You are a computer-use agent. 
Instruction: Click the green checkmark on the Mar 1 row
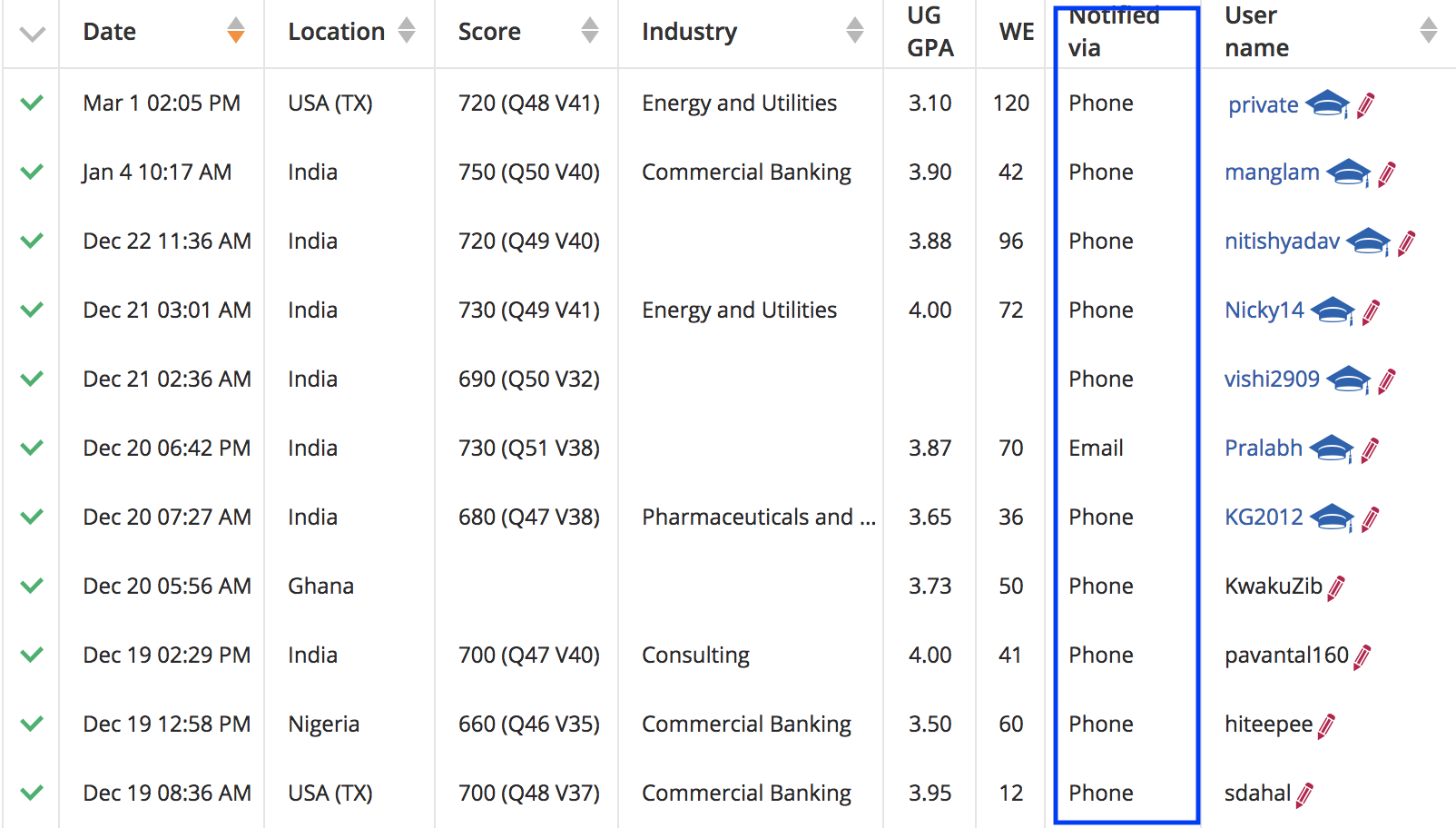click(30, 103)
